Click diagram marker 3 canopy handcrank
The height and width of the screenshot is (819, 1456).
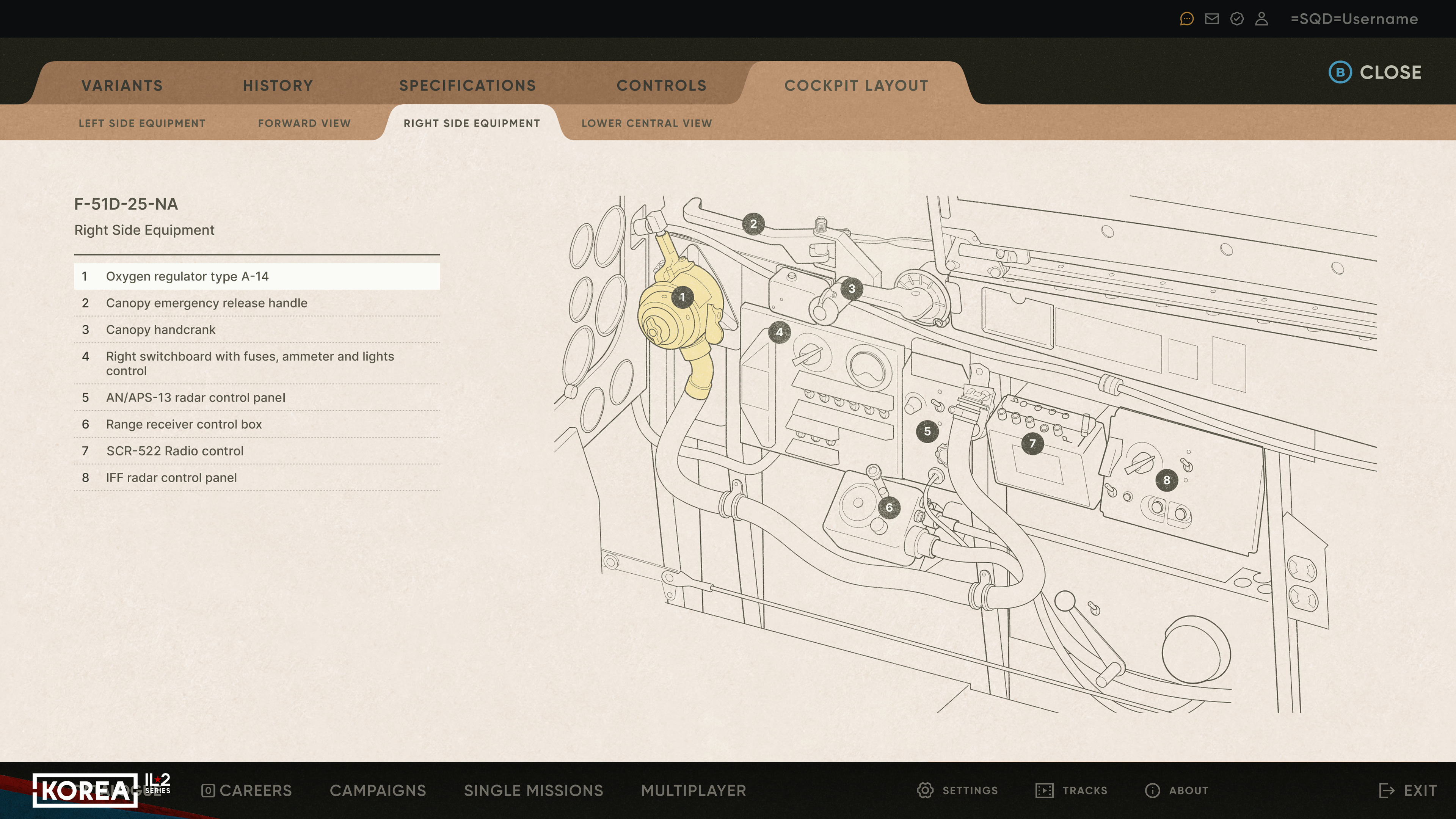851,289
